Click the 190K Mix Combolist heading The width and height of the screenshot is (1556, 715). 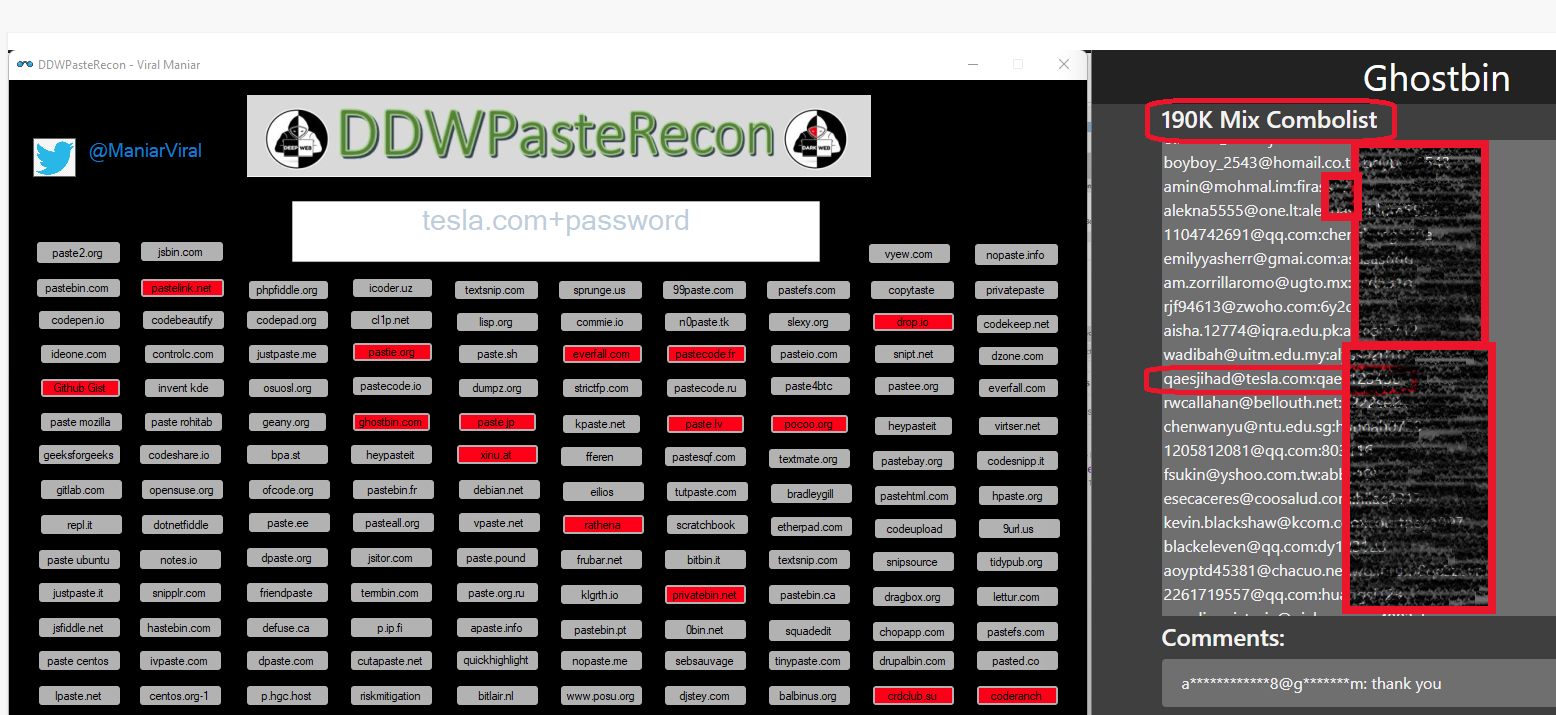pyautogui.click(x=1269, y=120)
